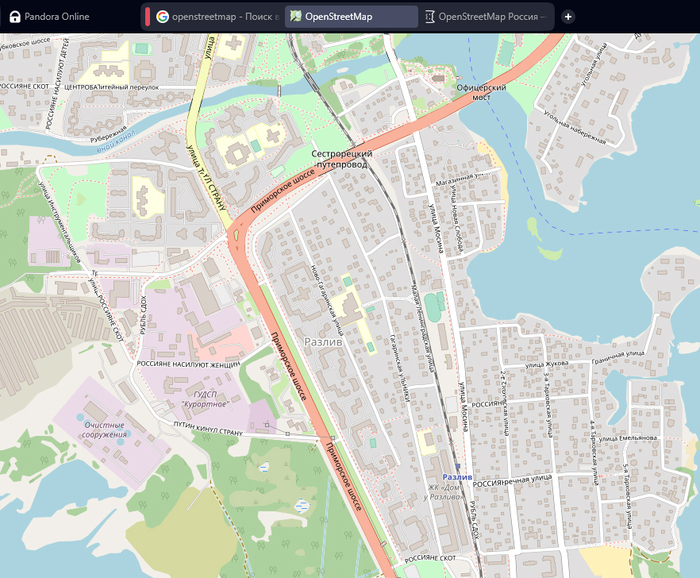Open a new tab with plus button

pos(568,17)
